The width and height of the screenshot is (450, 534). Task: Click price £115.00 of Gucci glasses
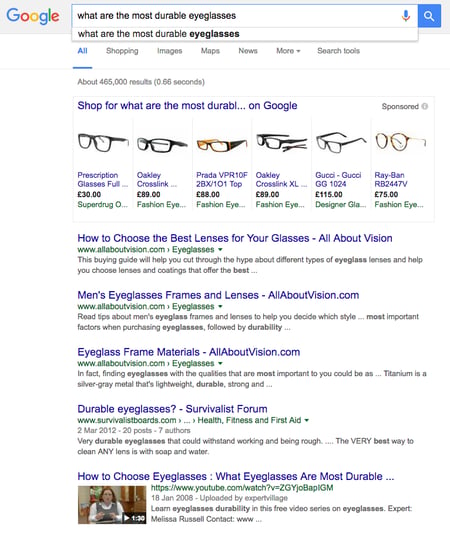[329, 194]
